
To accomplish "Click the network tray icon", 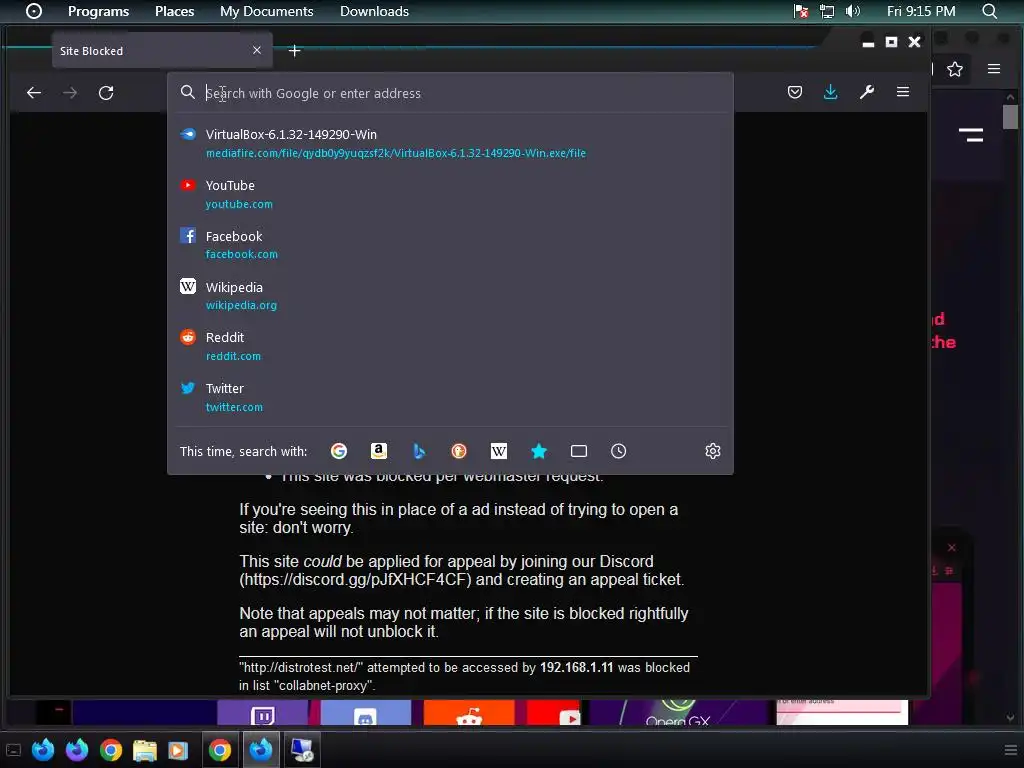I will click(x=827, y=11).
